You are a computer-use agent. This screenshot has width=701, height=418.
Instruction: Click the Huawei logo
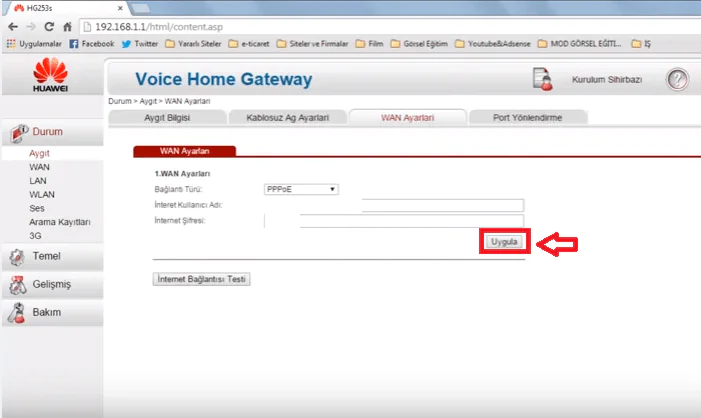51,75
